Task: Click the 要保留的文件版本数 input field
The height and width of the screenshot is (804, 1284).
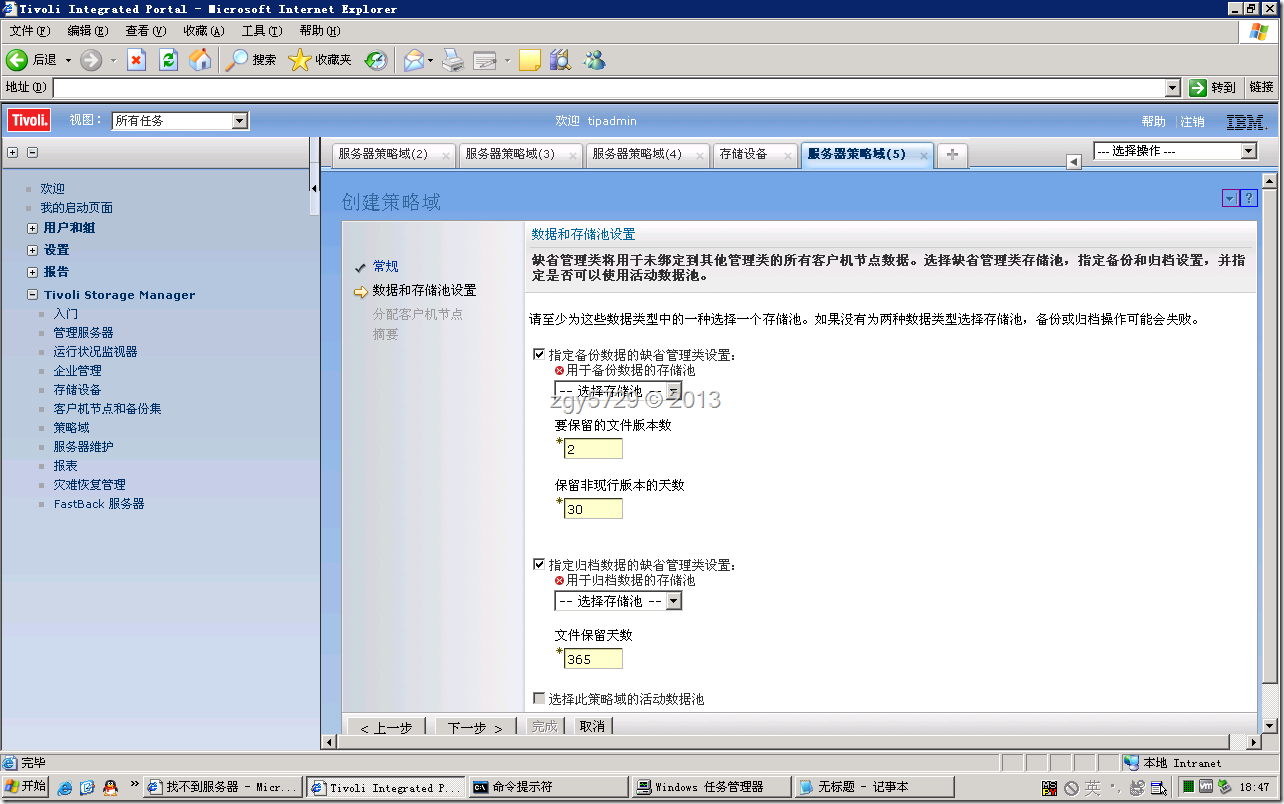Action: [593, 449]
